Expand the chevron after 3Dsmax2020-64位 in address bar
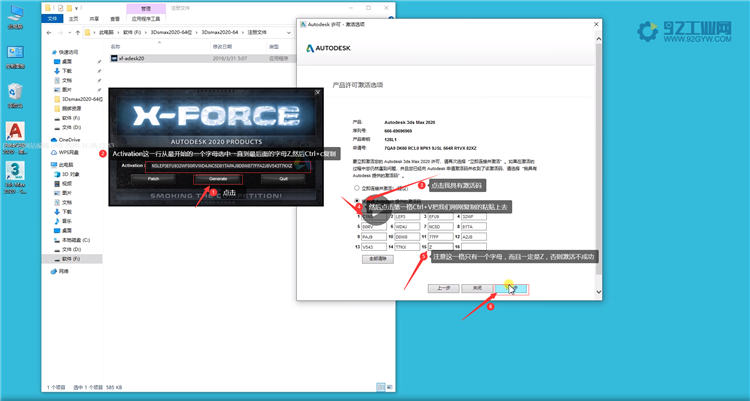Viewport: 750px width, 401px height. point(197,33)
